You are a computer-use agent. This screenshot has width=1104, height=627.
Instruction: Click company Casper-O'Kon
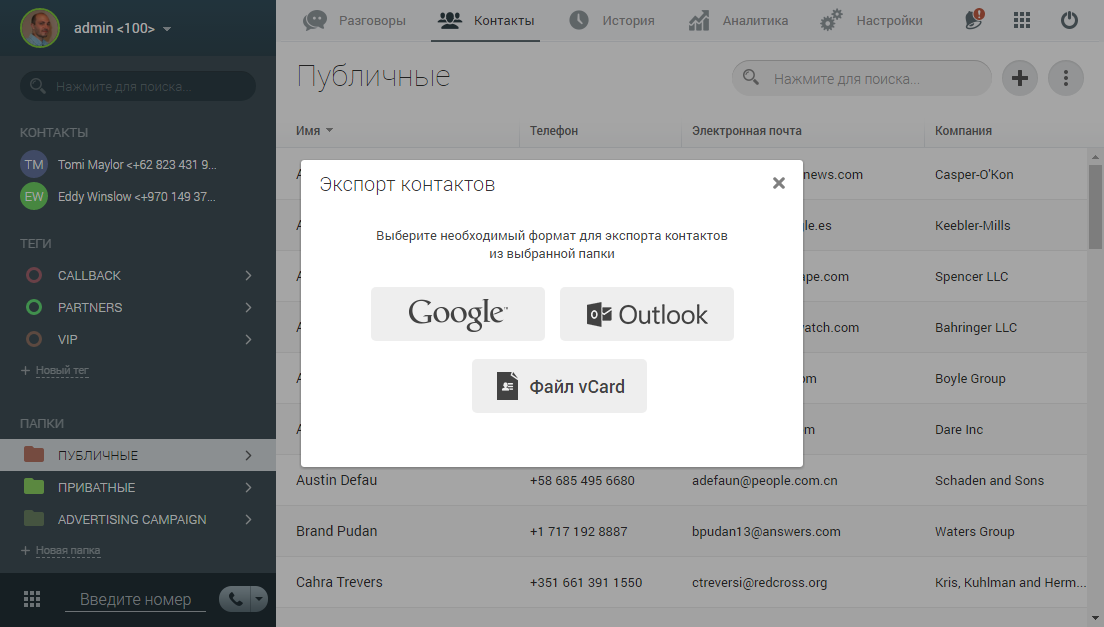[974, 175]
